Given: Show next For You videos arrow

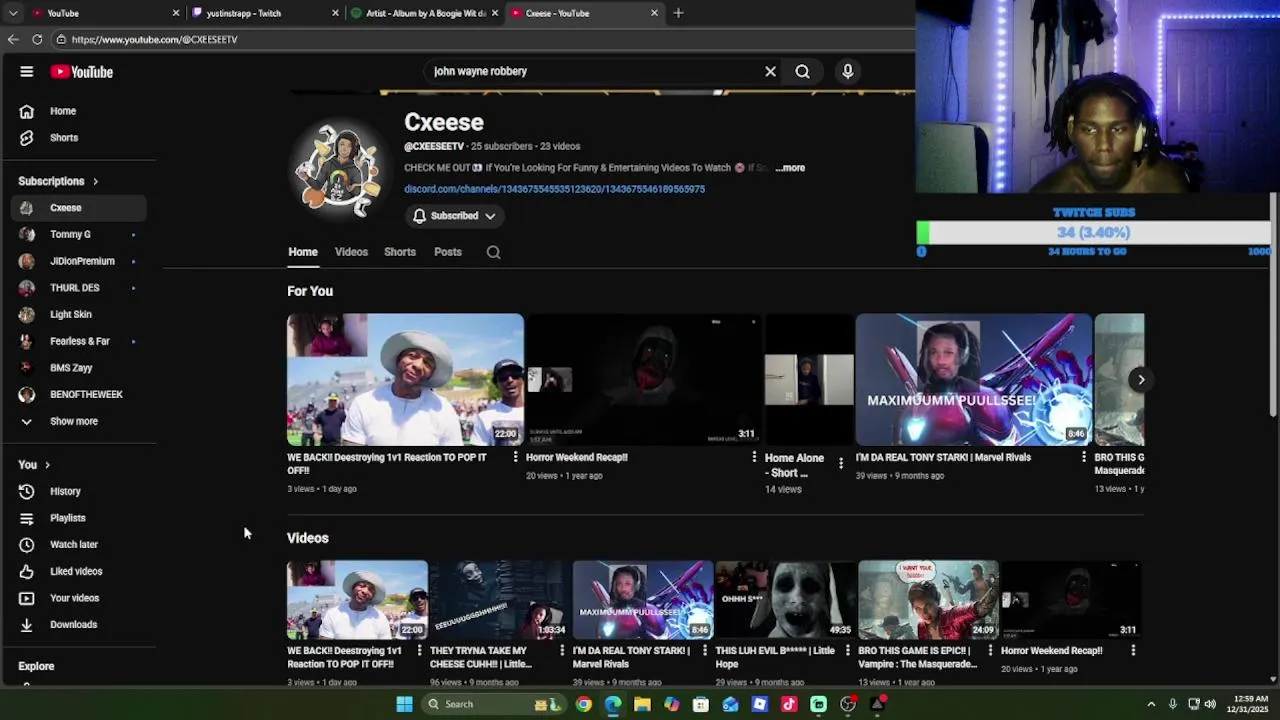Looking at the screenshot, I should 1141,379.
